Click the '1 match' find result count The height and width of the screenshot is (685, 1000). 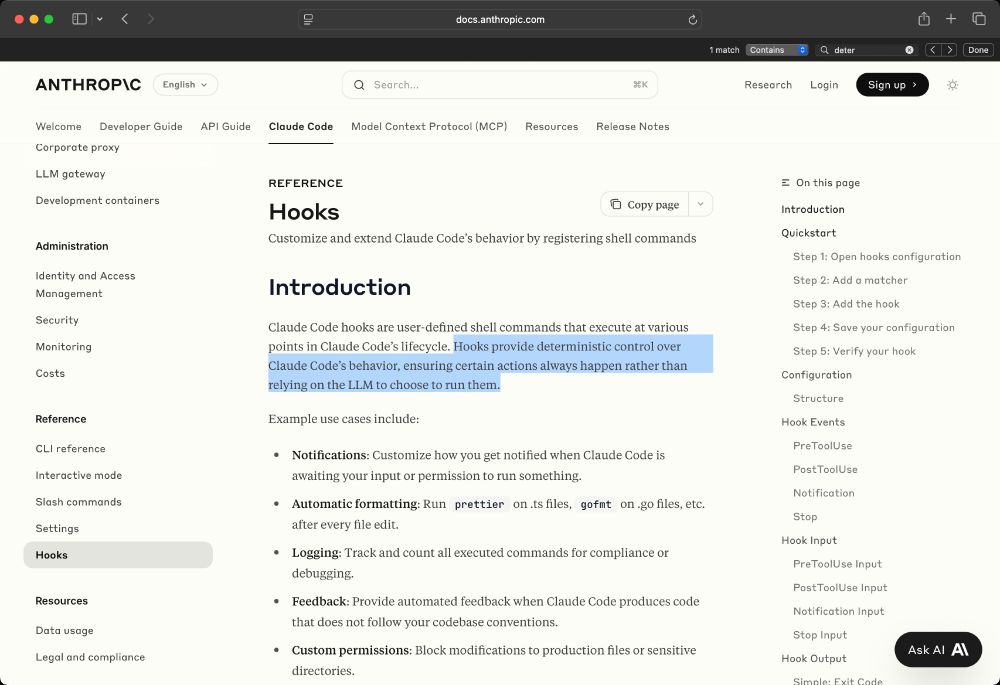724,50
